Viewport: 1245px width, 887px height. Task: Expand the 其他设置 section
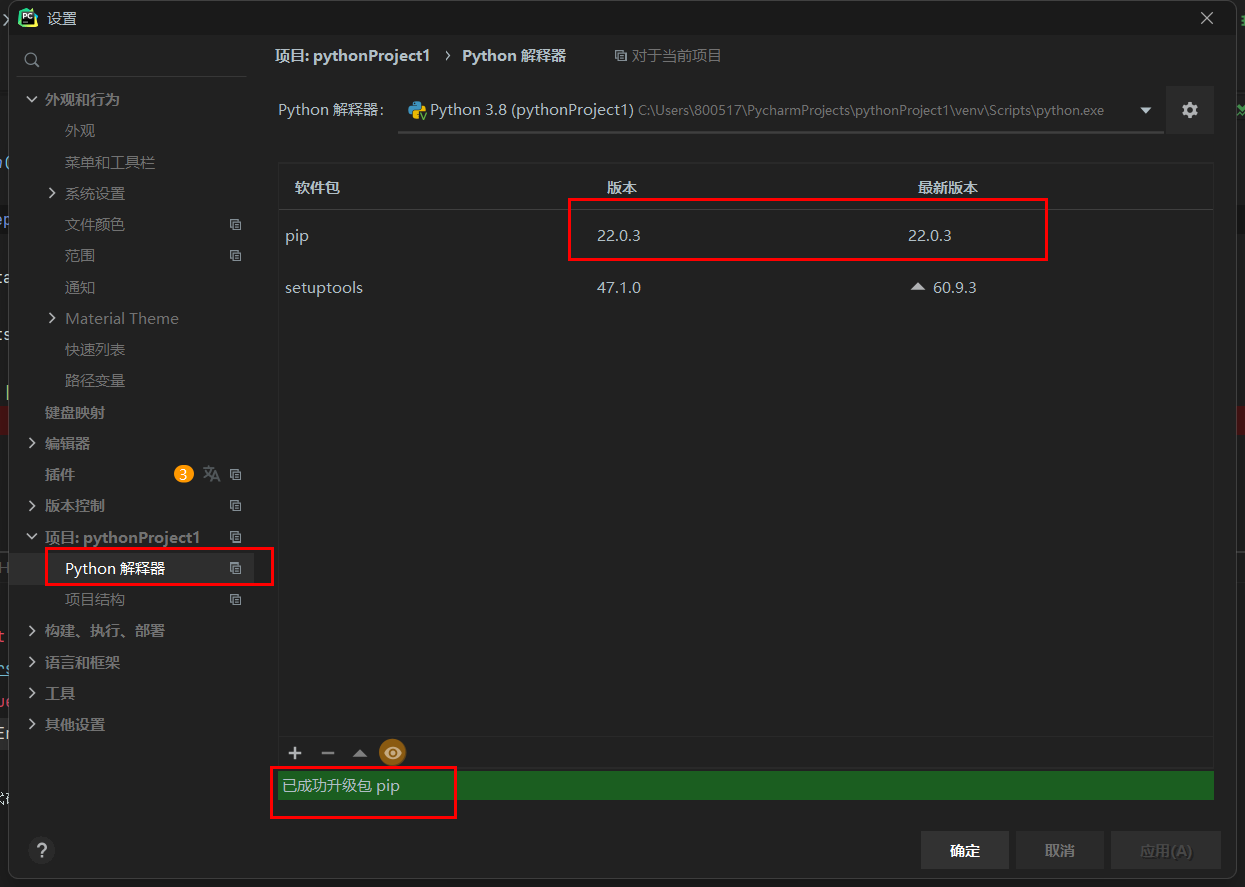point(32,724)
